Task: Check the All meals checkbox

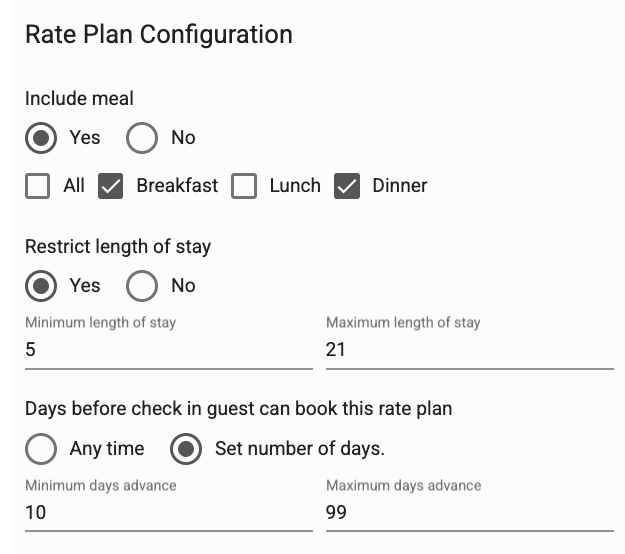Action: [x=38, y=186]
